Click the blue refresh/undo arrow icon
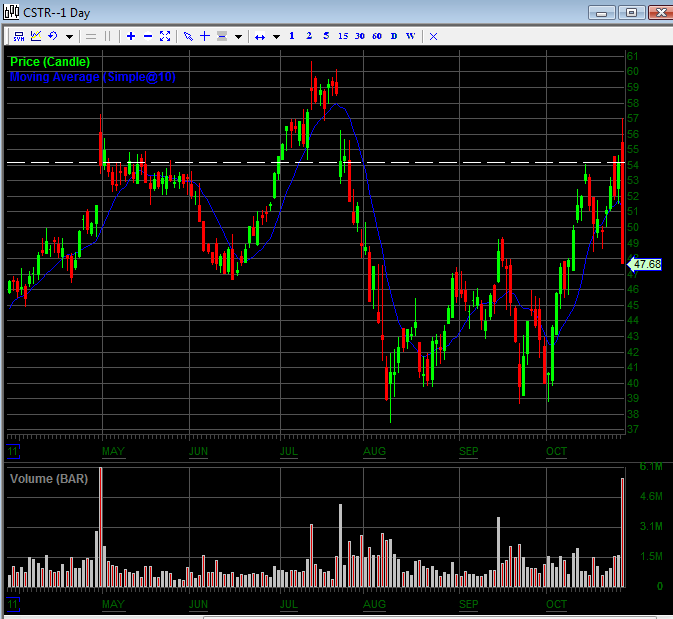Image resolution: width=673 pixels, height=619 pixels. pyautogui.click(x=53, y=36)
